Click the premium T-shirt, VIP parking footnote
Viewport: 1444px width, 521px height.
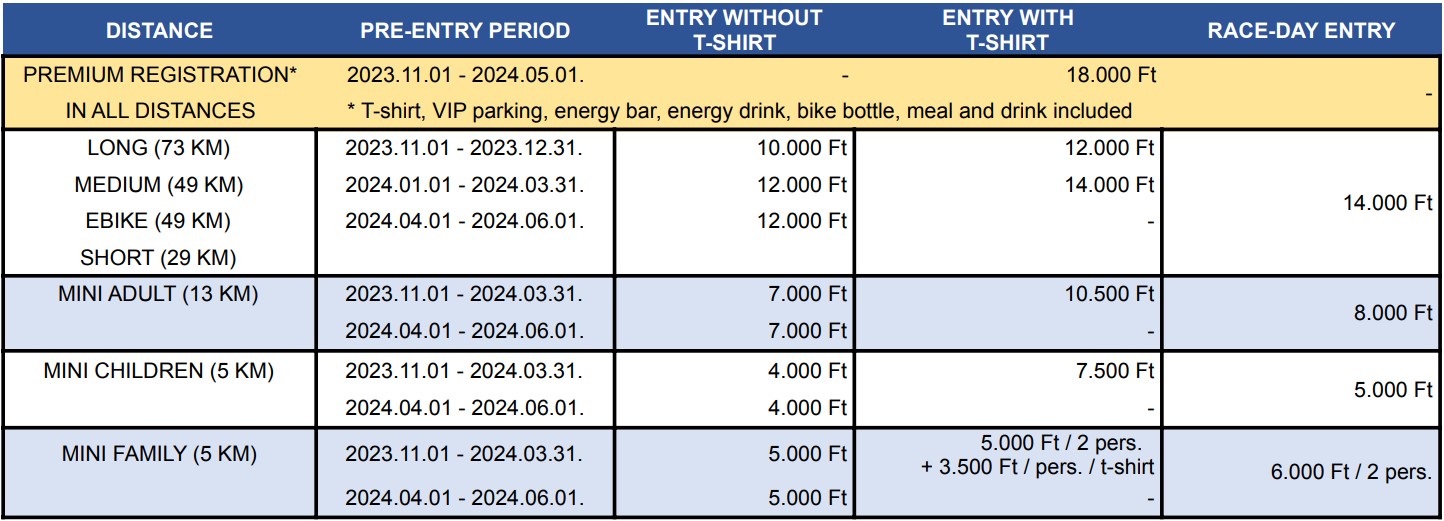[x=739, y=110]
